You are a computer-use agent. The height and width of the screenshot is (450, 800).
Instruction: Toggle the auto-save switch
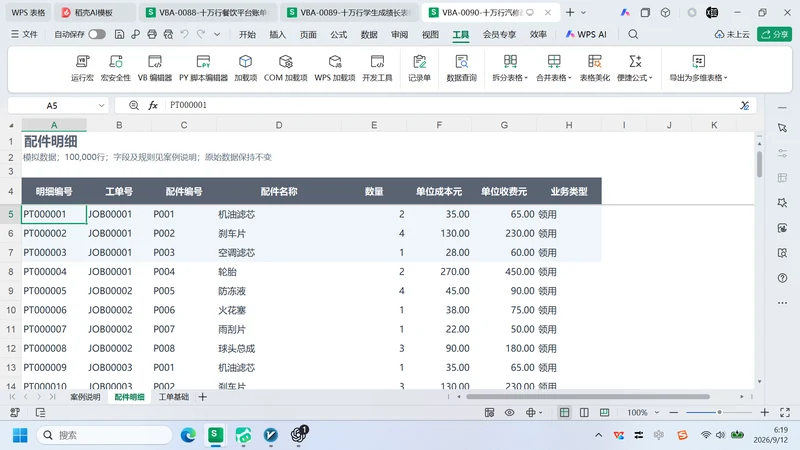click(x=97, y=34)
